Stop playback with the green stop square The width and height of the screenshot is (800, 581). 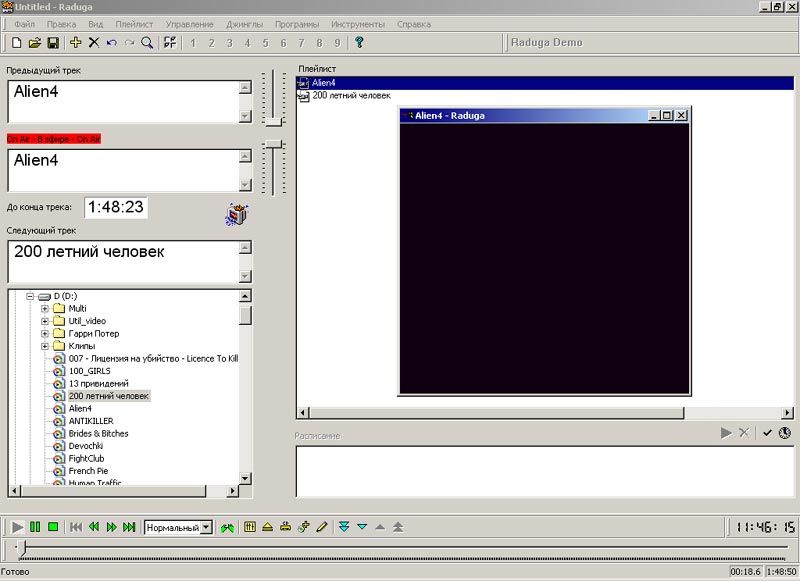tap(53, 527)
